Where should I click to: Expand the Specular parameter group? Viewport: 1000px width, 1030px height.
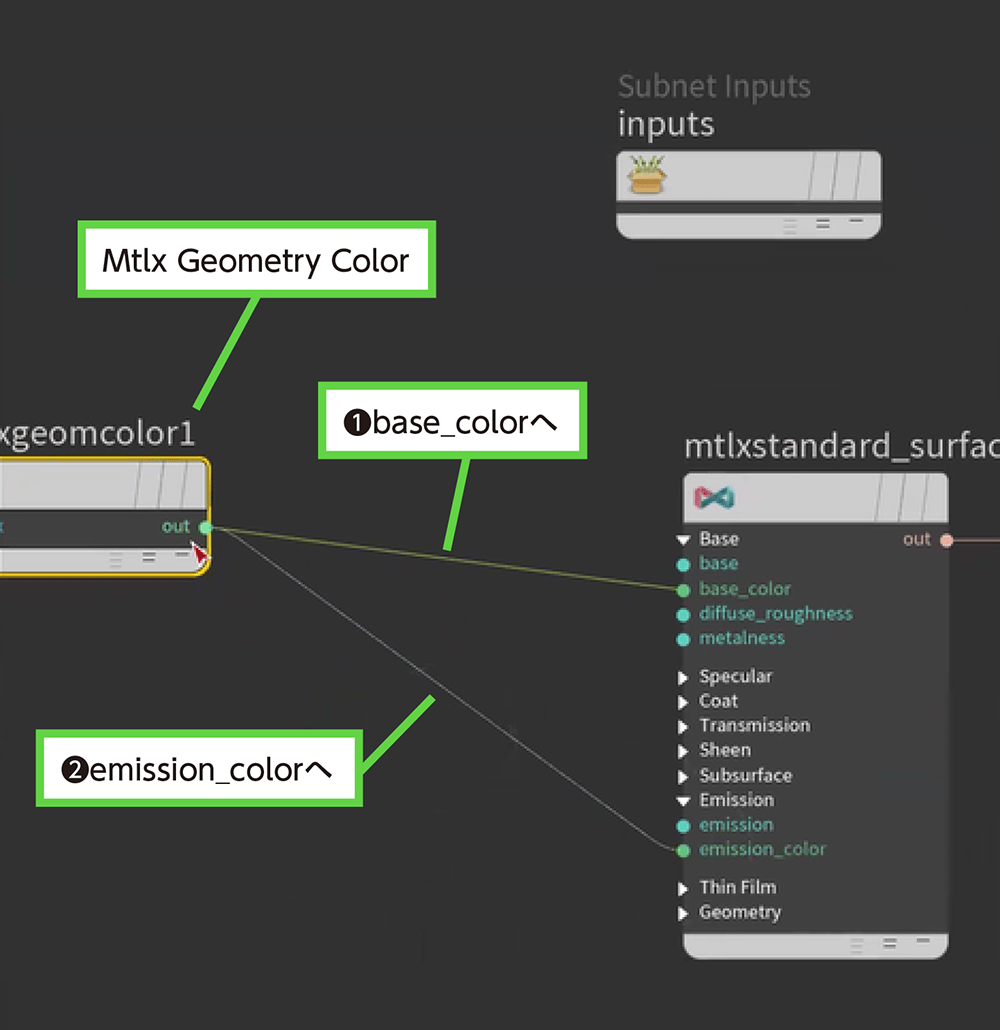point(684,677)
